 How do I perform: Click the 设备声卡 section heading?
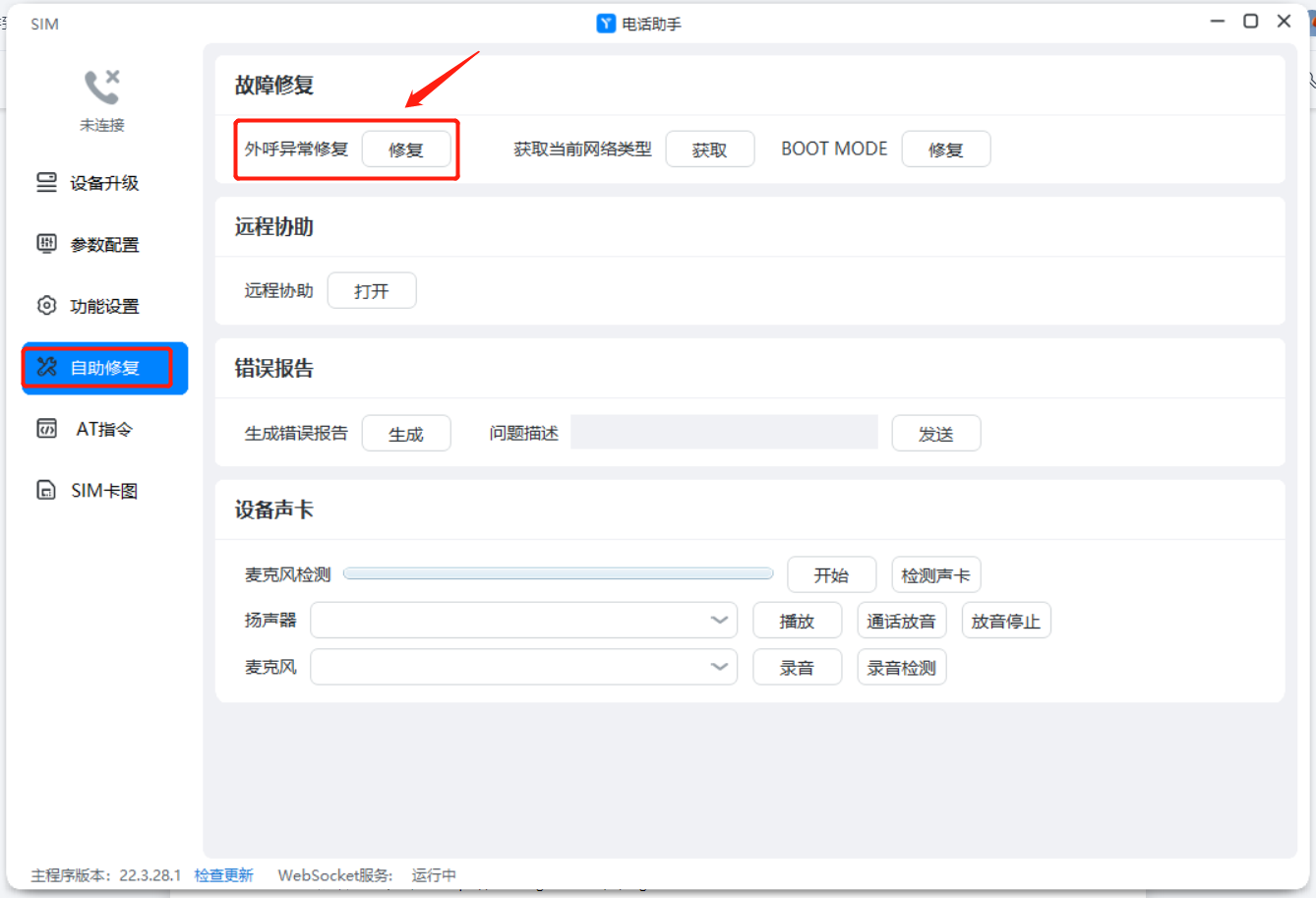pos(274,509)
